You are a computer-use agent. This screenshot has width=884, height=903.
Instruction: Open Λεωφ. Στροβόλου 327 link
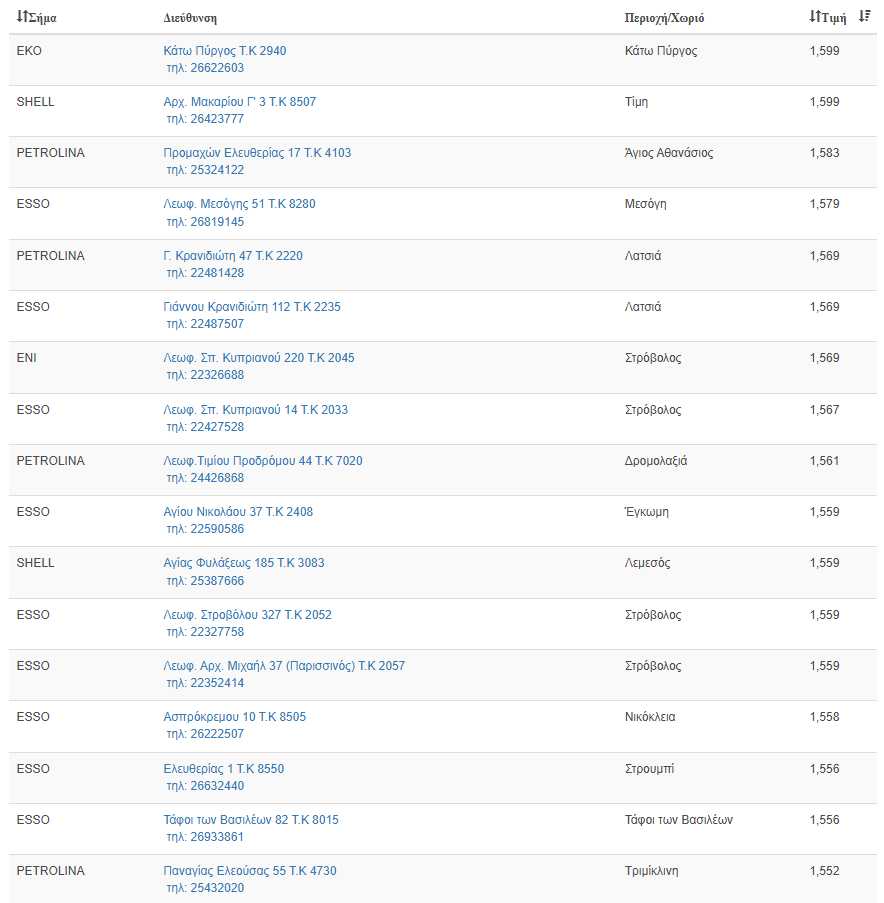(x=247, y=615)
